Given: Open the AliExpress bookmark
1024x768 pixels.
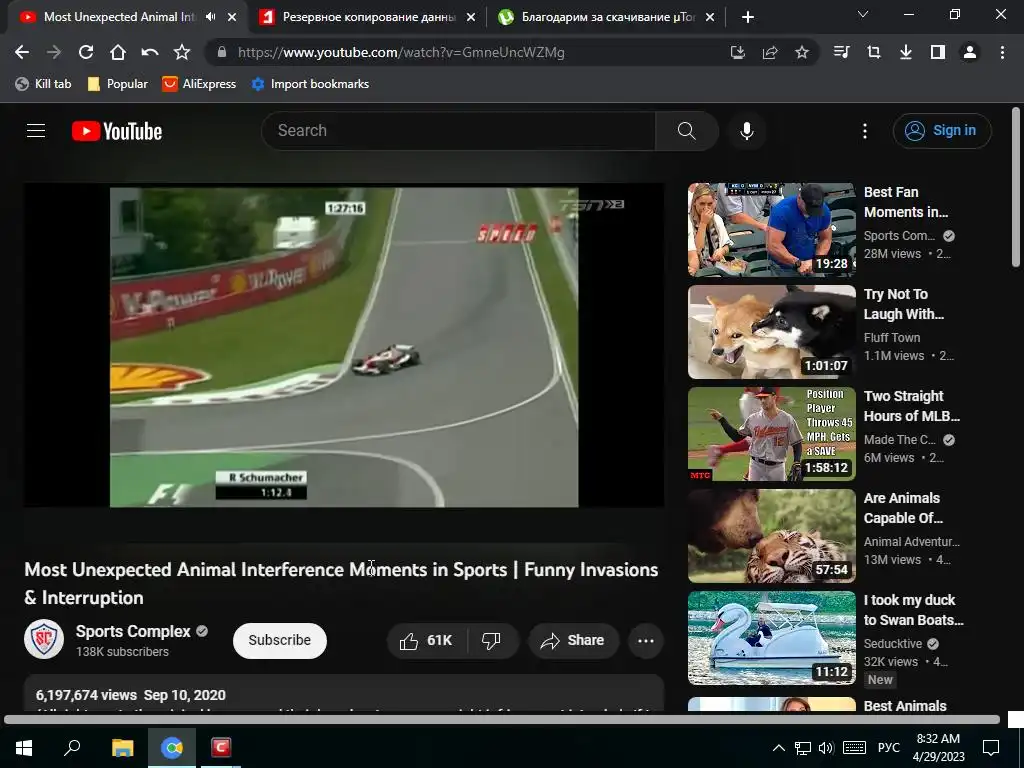Looking at the screenshot, I should coord(199,84).
